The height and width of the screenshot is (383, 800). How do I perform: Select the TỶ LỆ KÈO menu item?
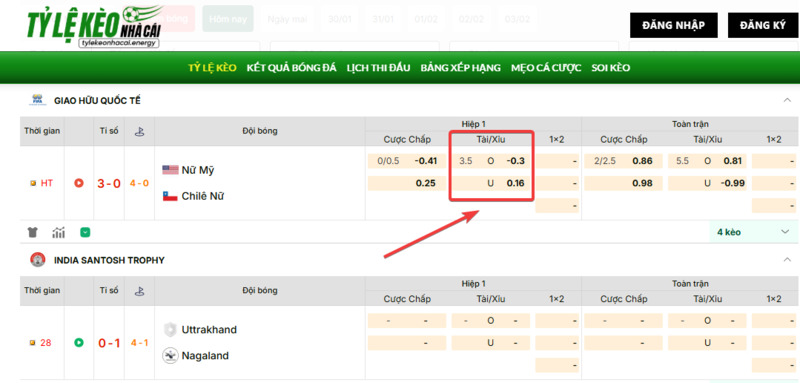212,68
